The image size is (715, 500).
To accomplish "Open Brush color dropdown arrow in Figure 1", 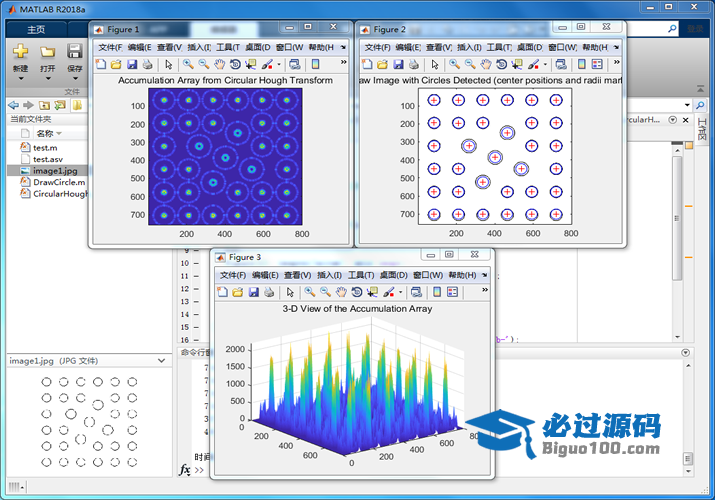I will coord(279,65).
